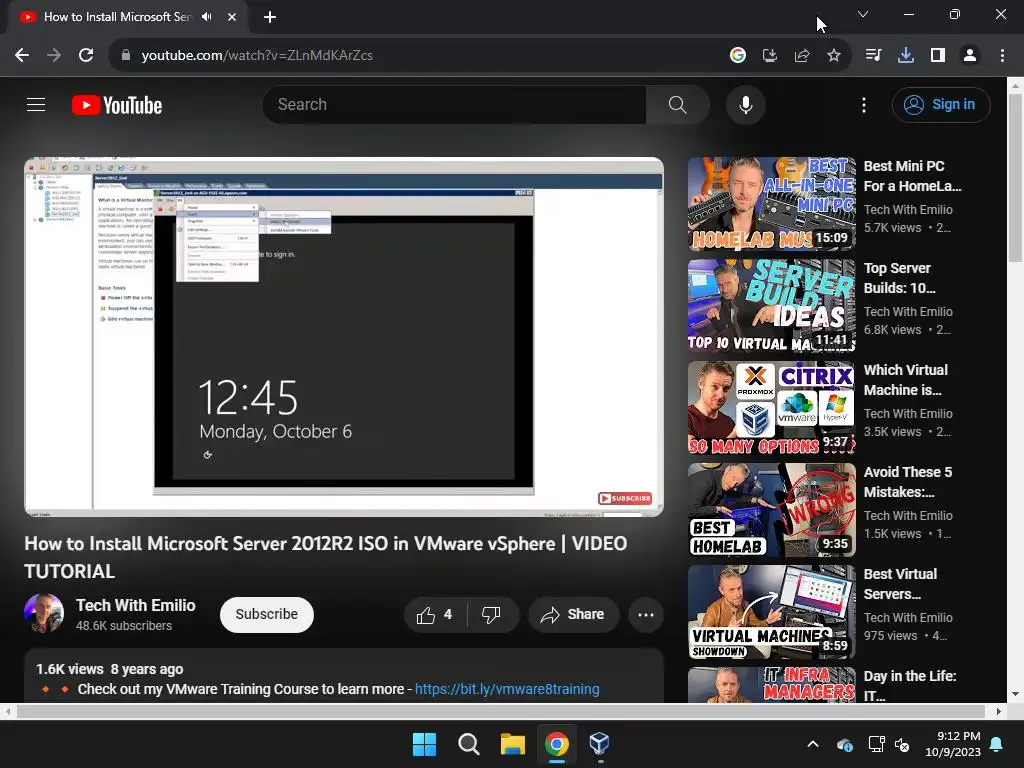The height and width of the screenshot is (768, 1024).
Task: Click the vertical page scrollbar
Action: 1015,176
